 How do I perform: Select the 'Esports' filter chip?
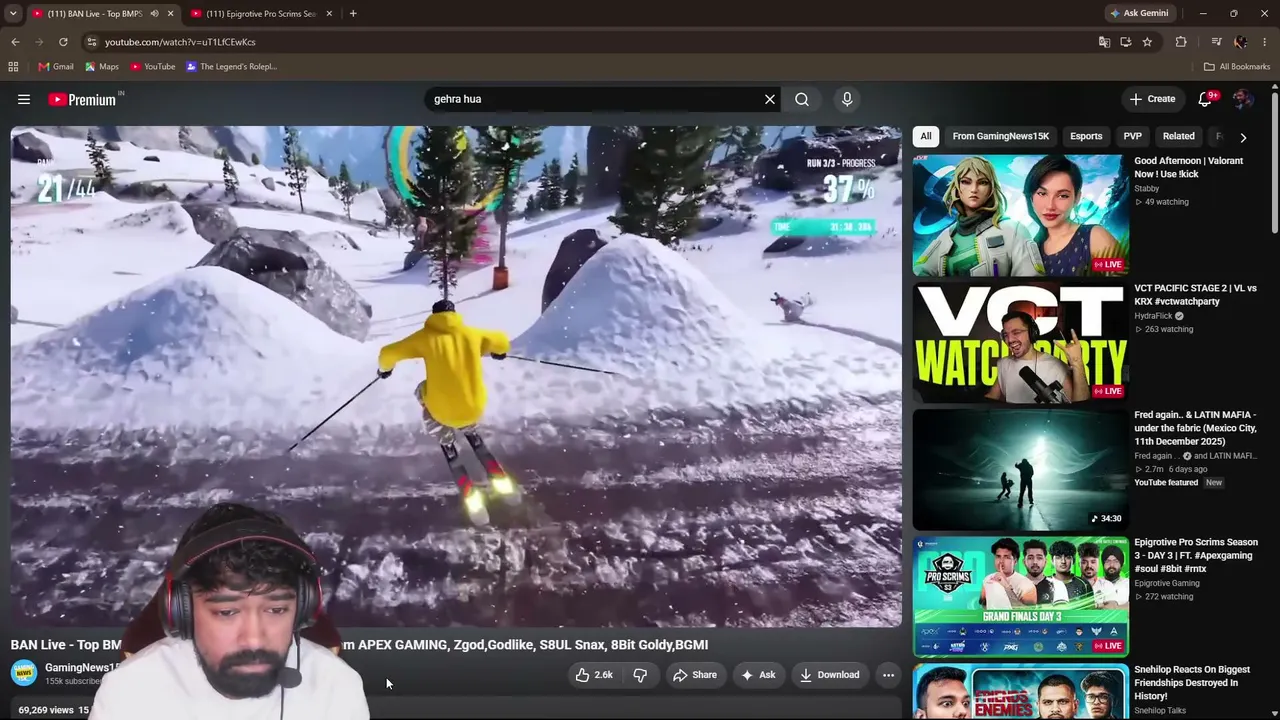tap(1086, 136)
